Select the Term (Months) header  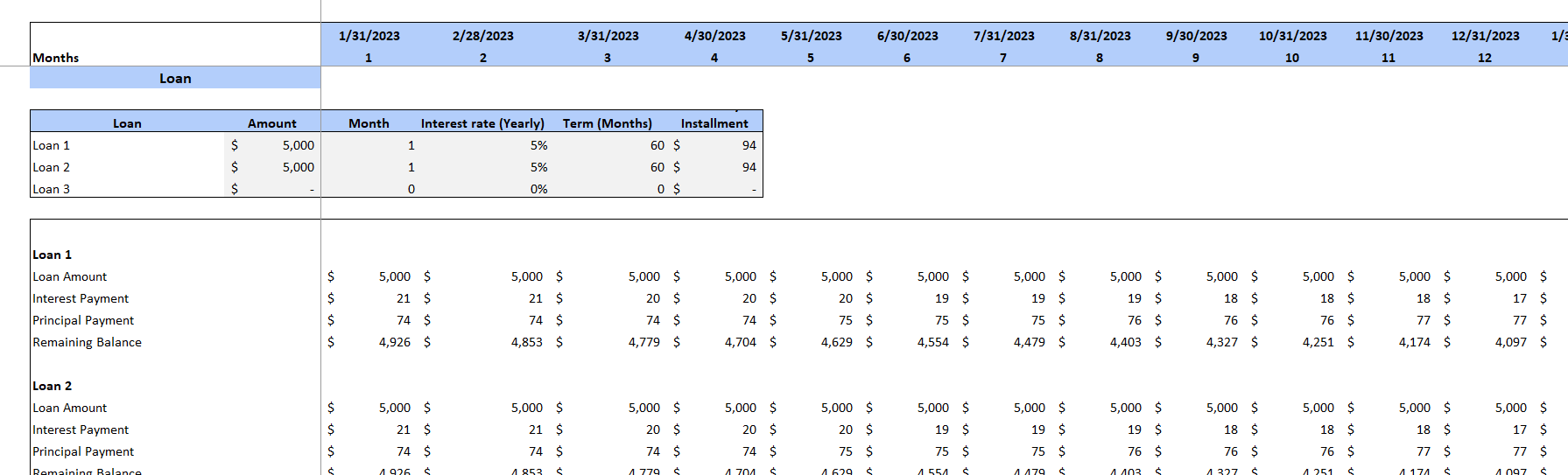point(608,123)
